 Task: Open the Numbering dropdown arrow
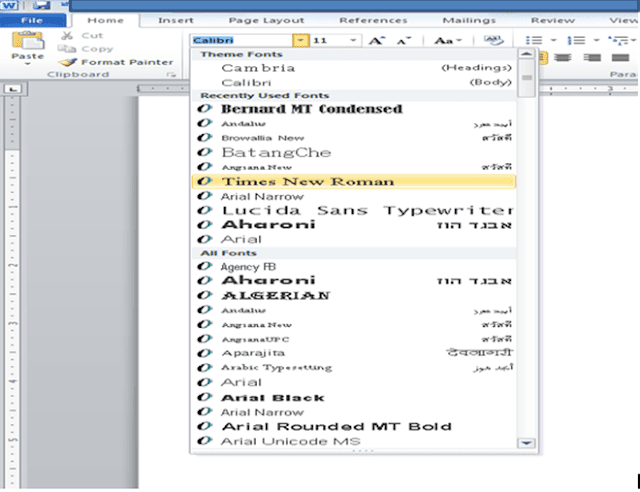click(x=596, y=40)
